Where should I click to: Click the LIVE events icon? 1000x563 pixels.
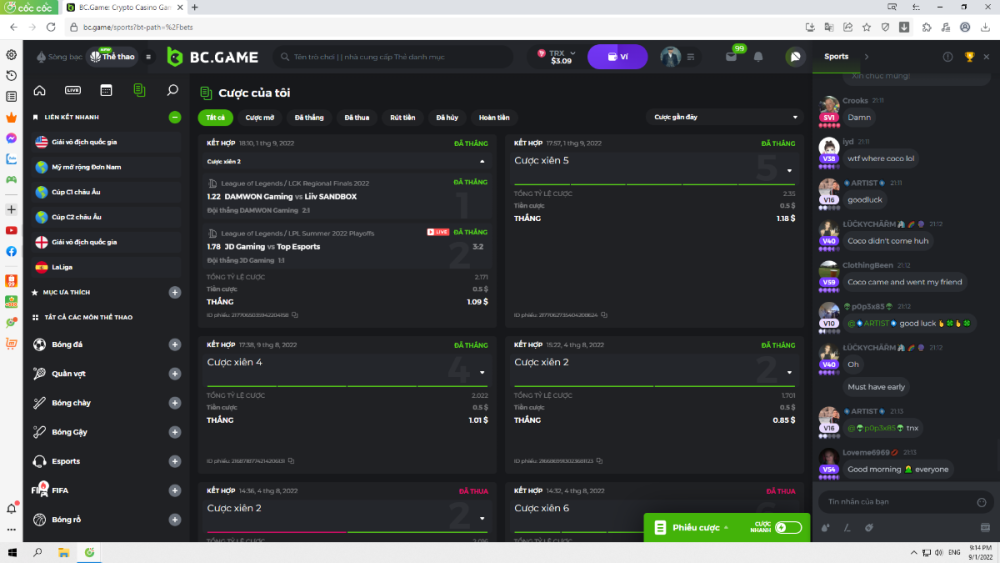point(73,90)
